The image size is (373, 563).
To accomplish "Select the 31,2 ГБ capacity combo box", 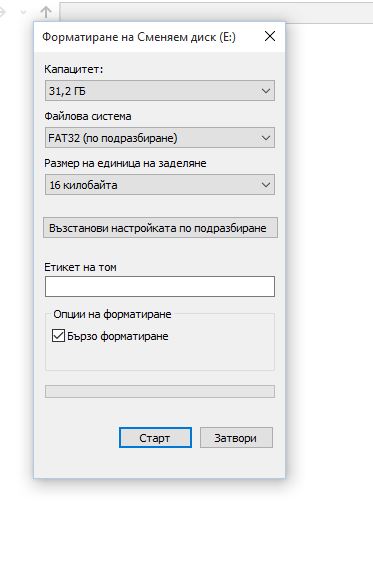I will click(x=160, y=91).
